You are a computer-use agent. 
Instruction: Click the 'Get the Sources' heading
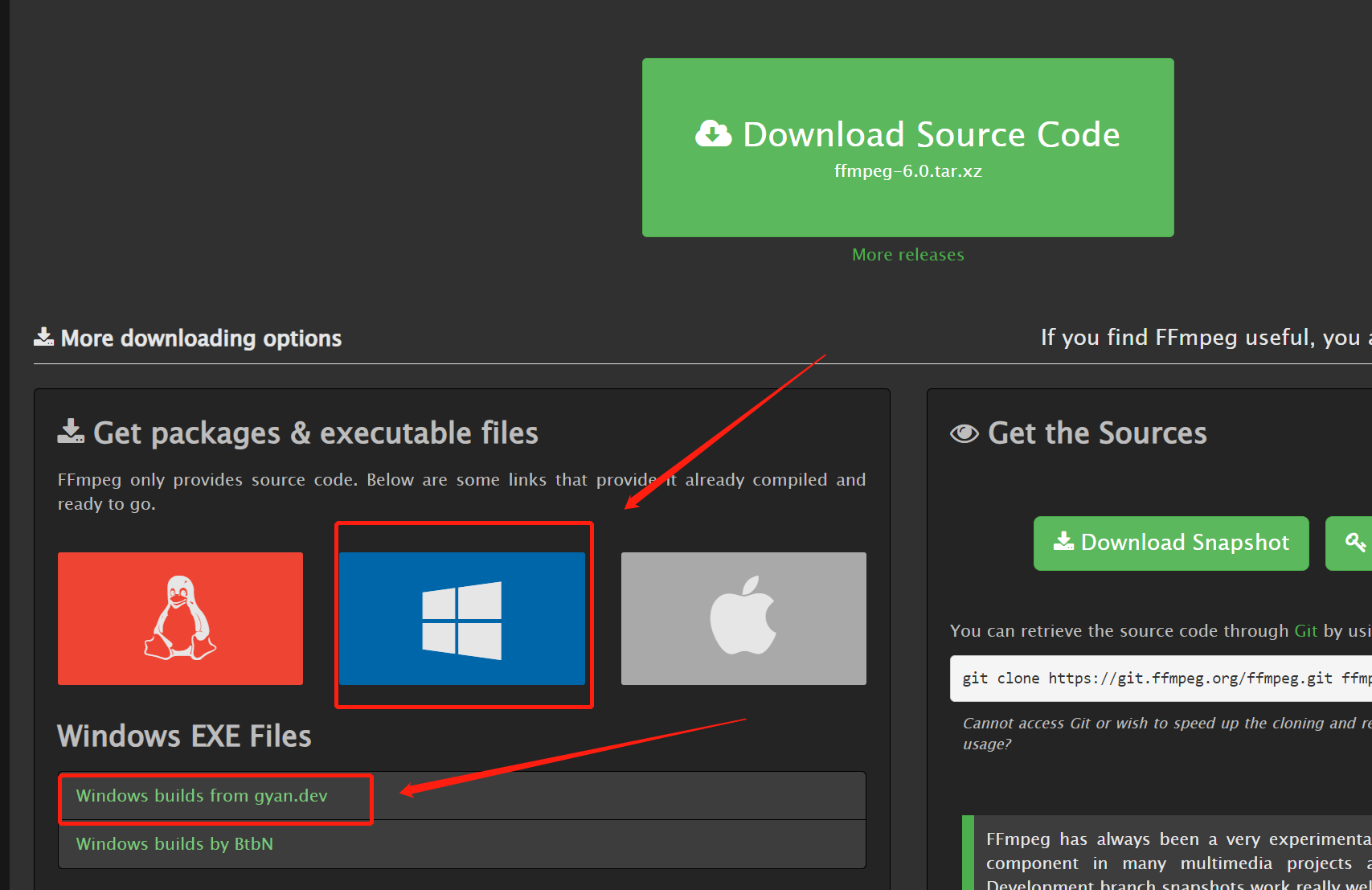pyautogui.click(x=1079, y=433)
